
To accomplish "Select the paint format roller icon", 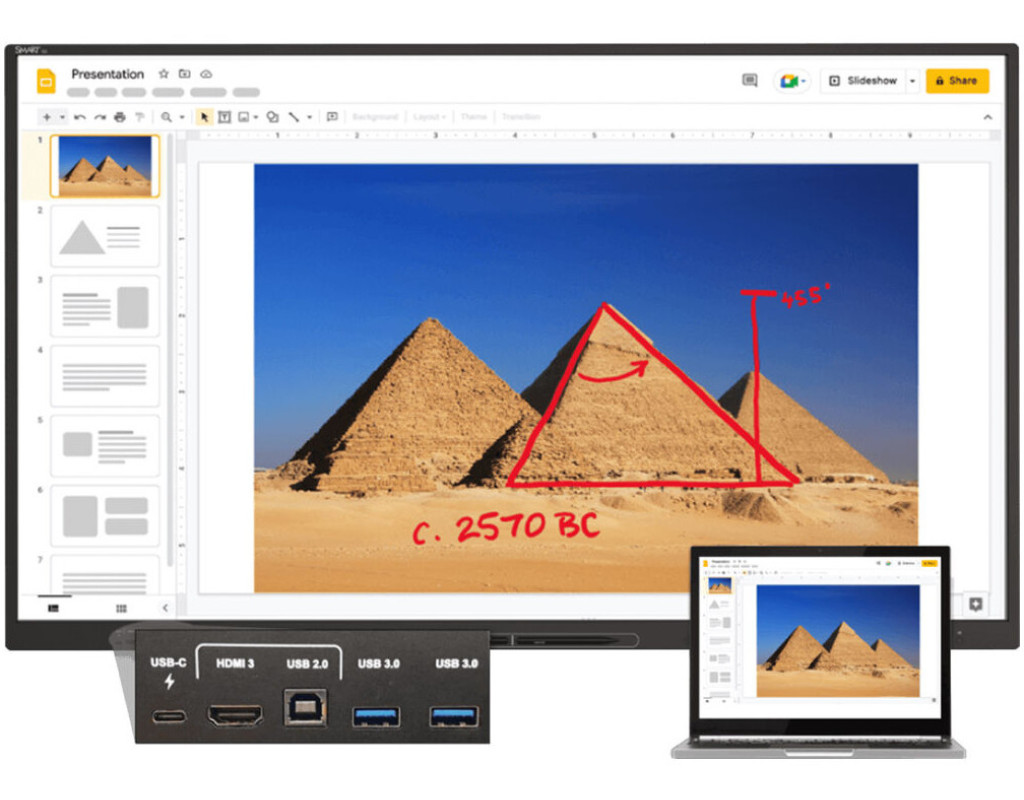I will click(140, 117).
